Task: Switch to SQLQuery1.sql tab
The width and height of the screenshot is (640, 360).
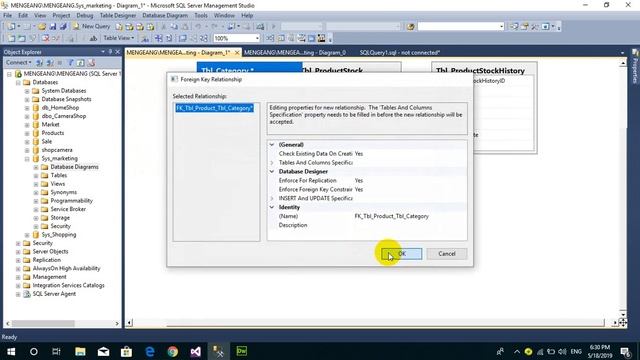Action: (399, 53)
